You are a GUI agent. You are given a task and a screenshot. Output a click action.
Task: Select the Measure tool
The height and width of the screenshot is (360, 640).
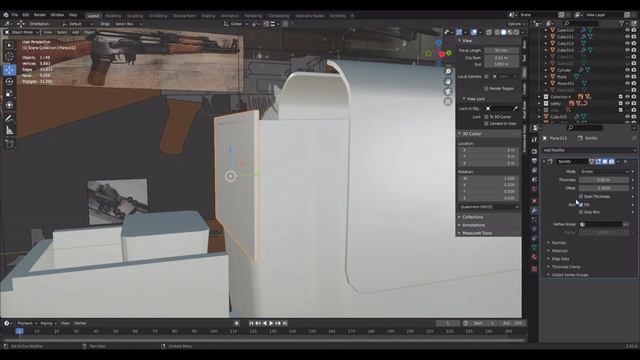tap(9, 131)
